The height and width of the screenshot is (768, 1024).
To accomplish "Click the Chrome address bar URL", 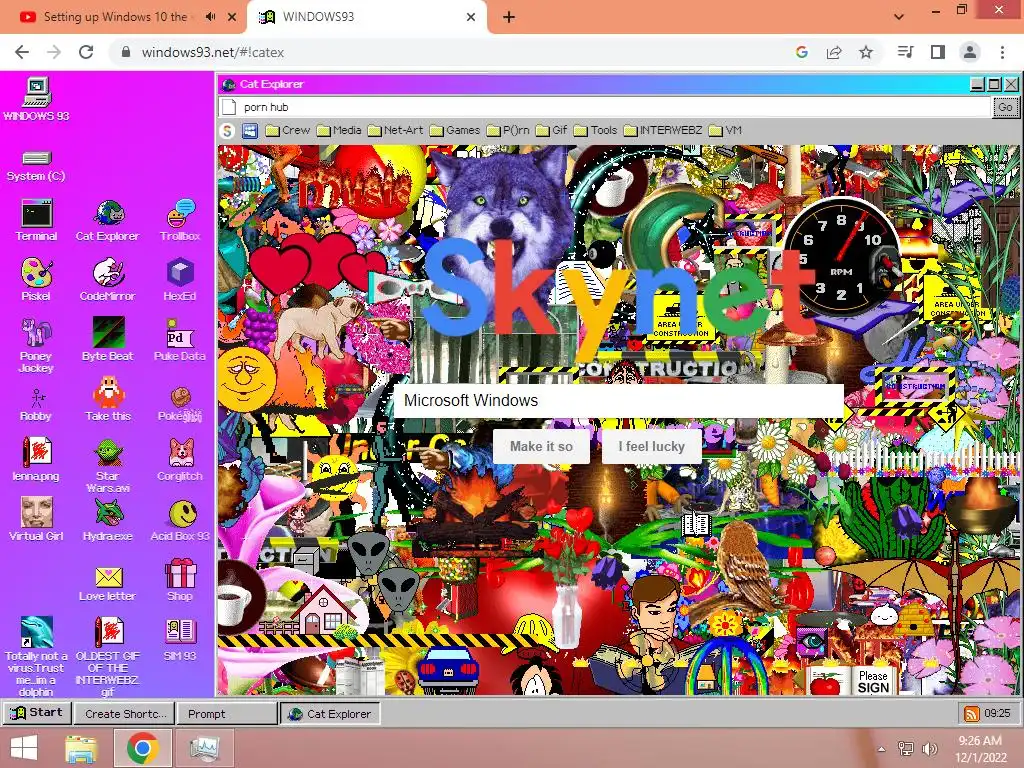I will (x=213, y=52).
